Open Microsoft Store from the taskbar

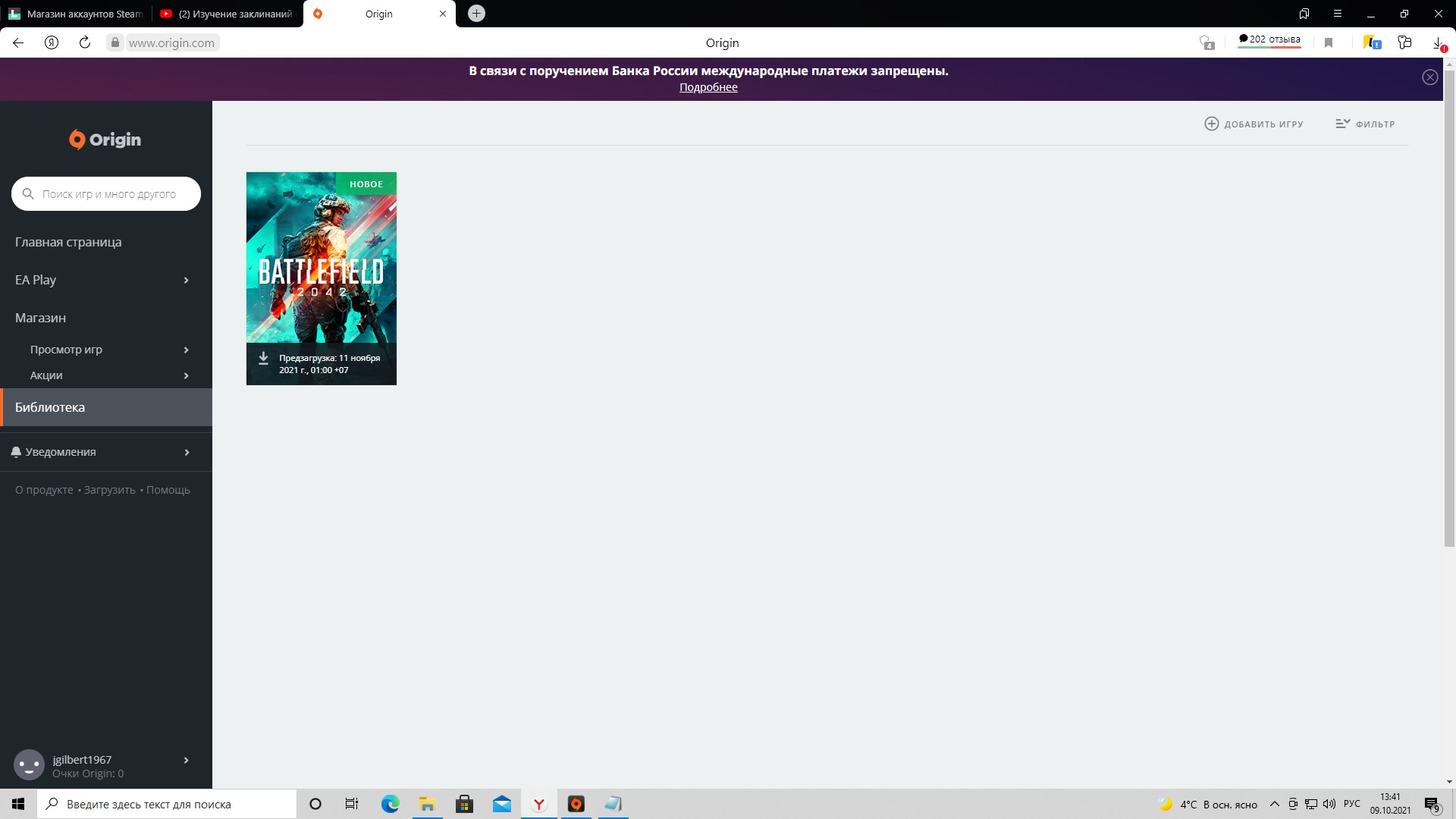[x=464, y=804]
